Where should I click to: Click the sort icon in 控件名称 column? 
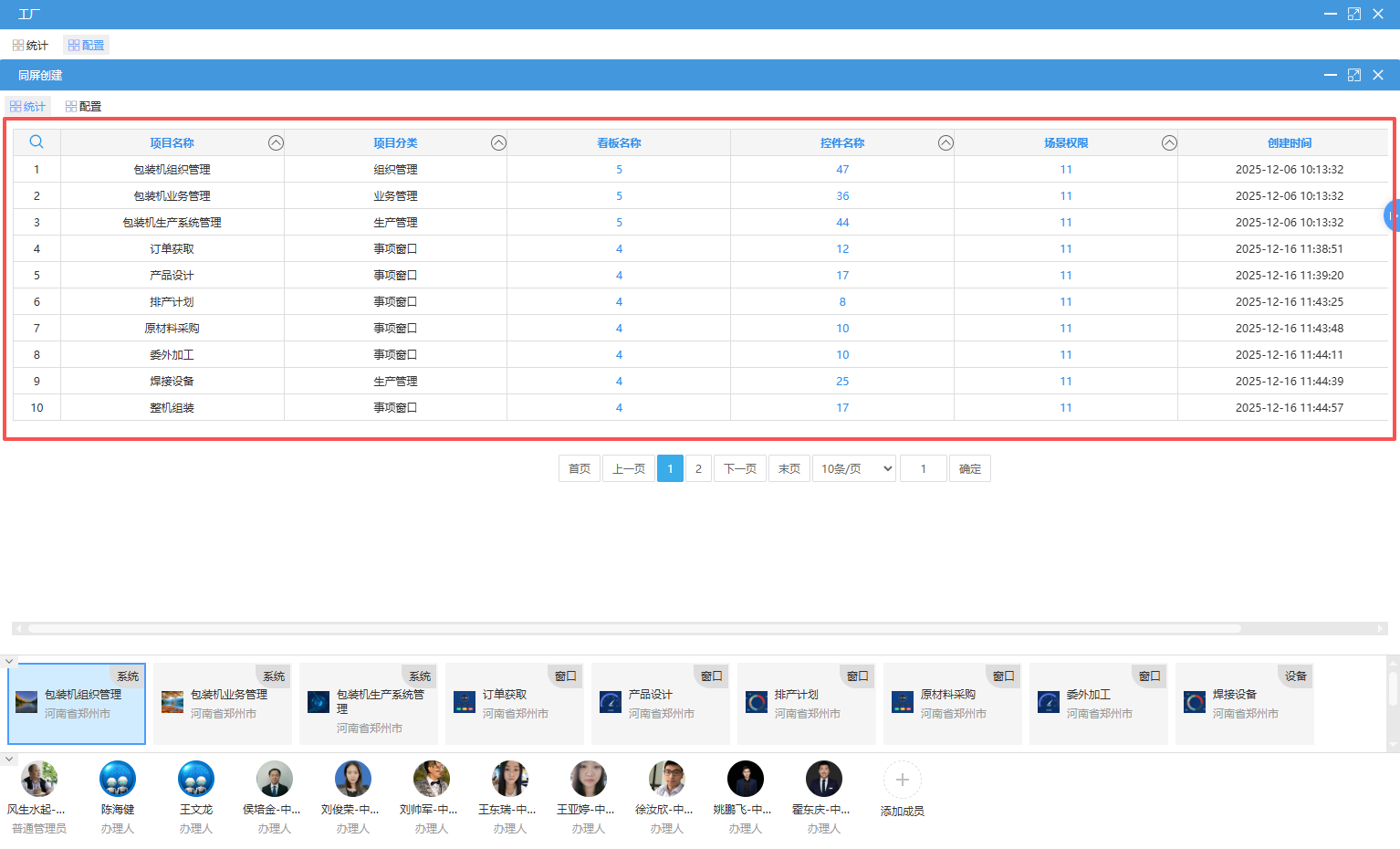coord(946,143)
